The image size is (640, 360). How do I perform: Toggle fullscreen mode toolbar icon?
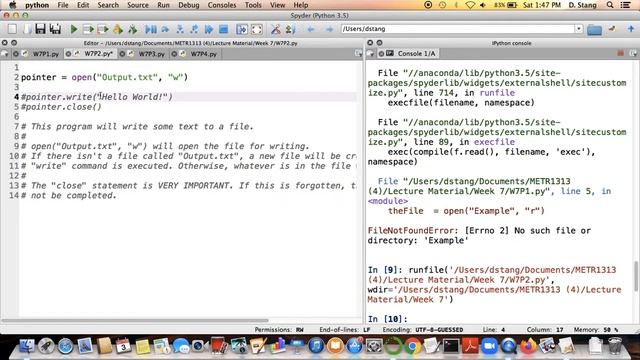(x=257, y=29)
